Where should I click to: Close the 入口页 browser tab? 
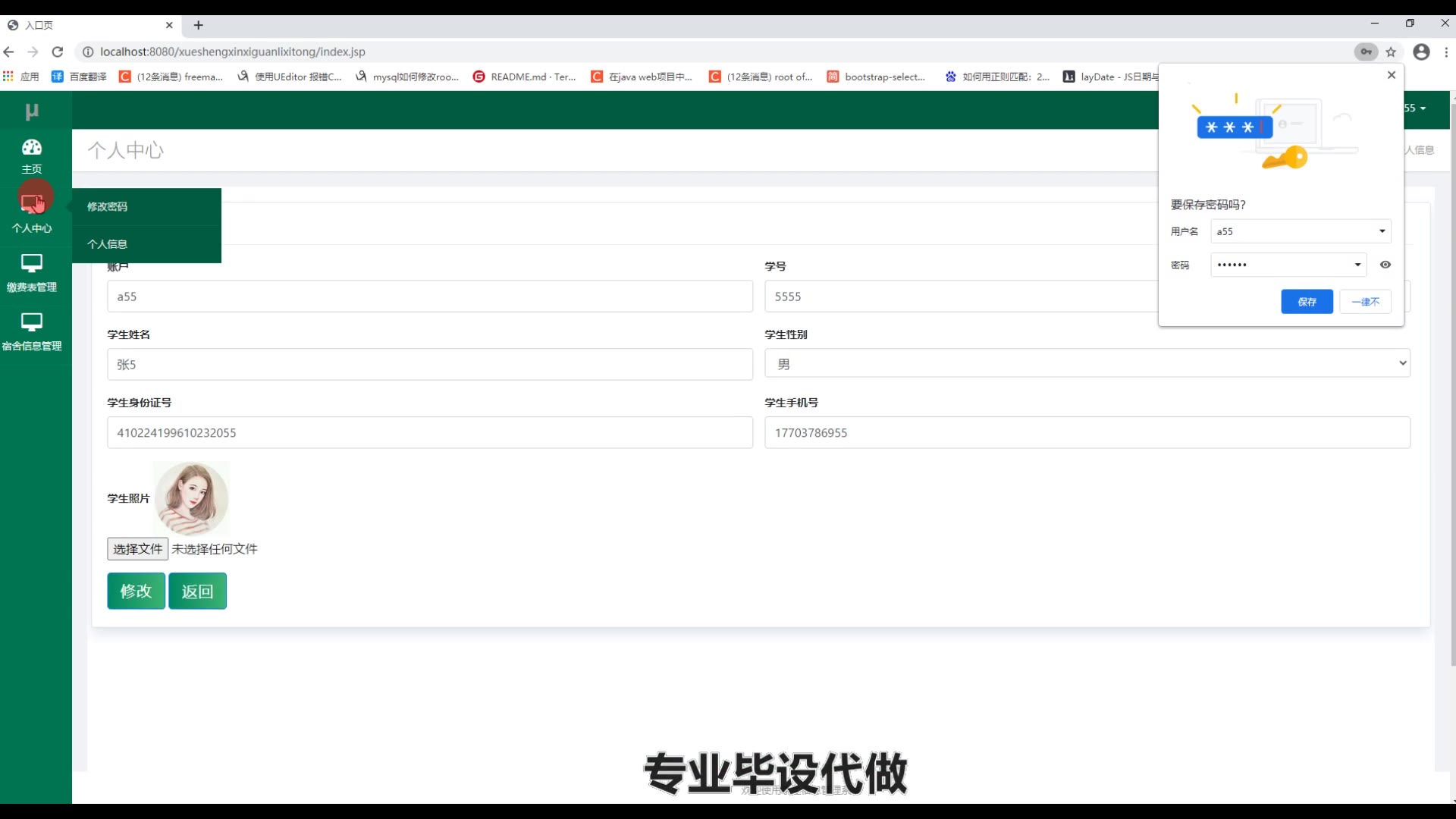tap(169, 25)
